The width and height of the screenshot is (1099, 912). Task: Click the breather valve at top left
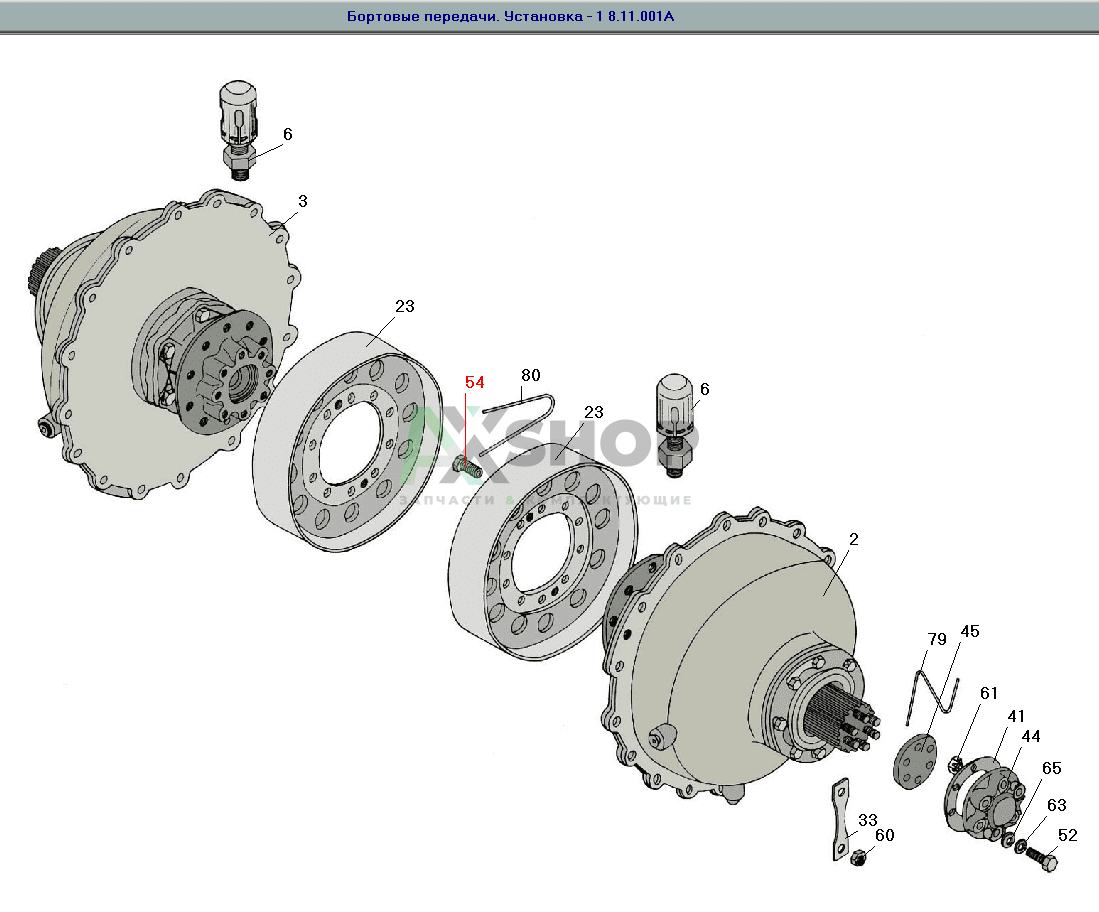240,130
